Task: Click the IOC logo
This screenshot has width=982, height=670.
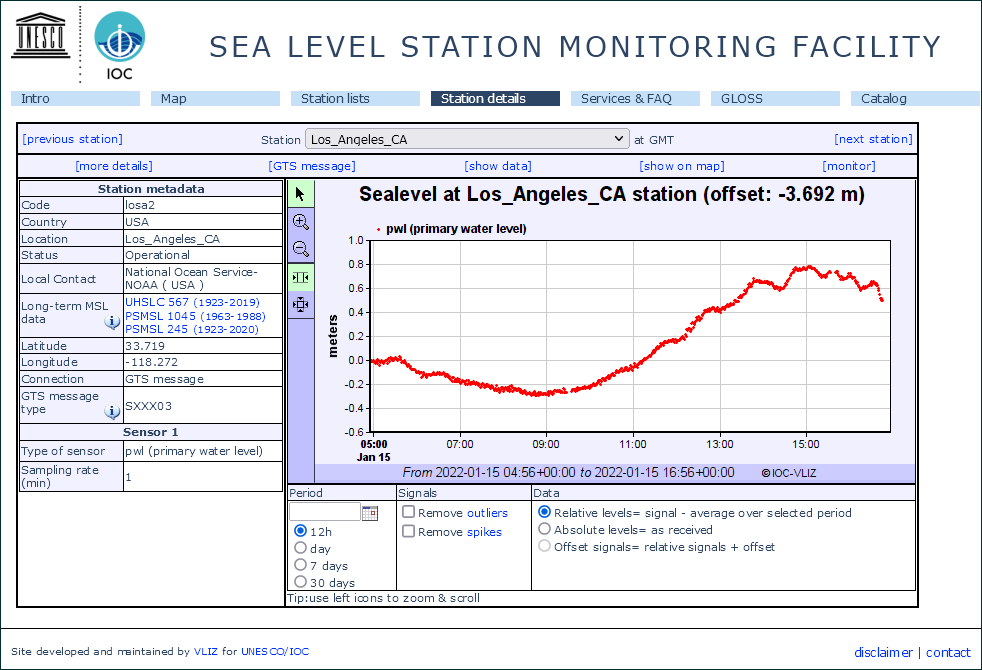Action: coord(120,46)
